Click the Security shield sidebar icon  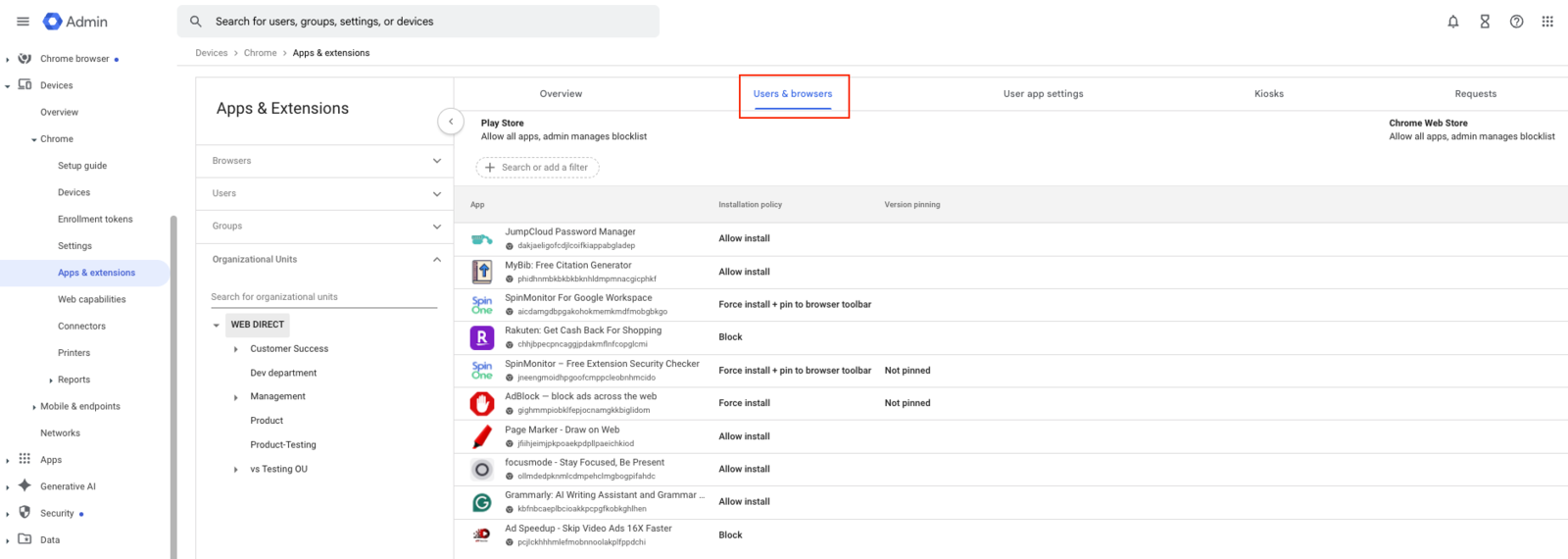24,512
